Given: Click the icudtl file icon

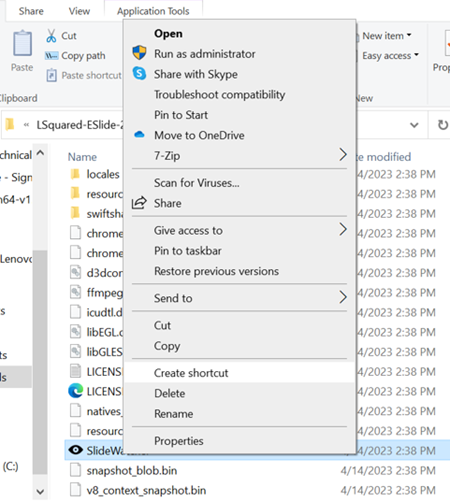Looking at the screenshot, I should pyautogui.click(x=75, y=312).
